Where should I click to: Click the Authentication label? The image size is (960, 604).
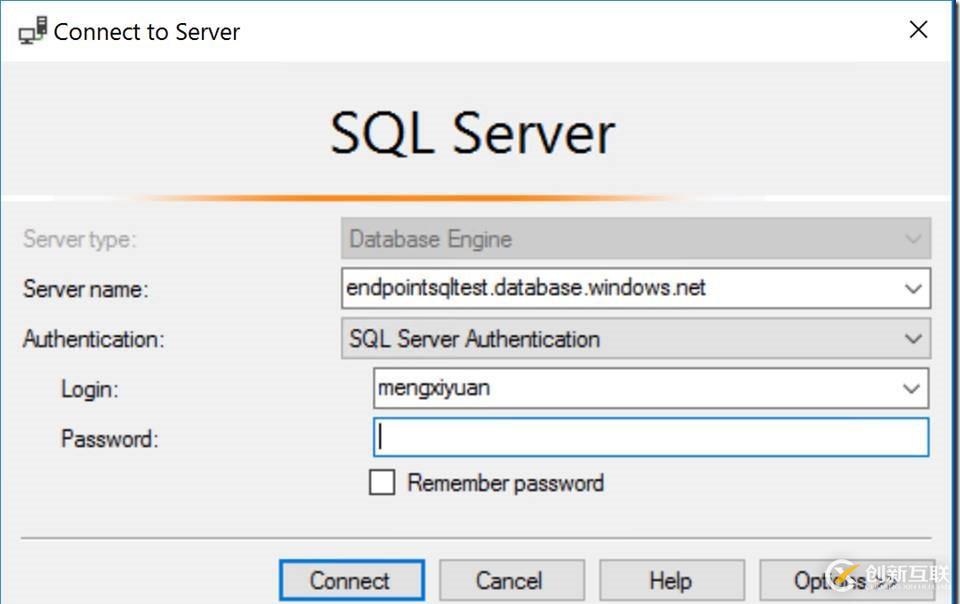(x=94, y=339)
